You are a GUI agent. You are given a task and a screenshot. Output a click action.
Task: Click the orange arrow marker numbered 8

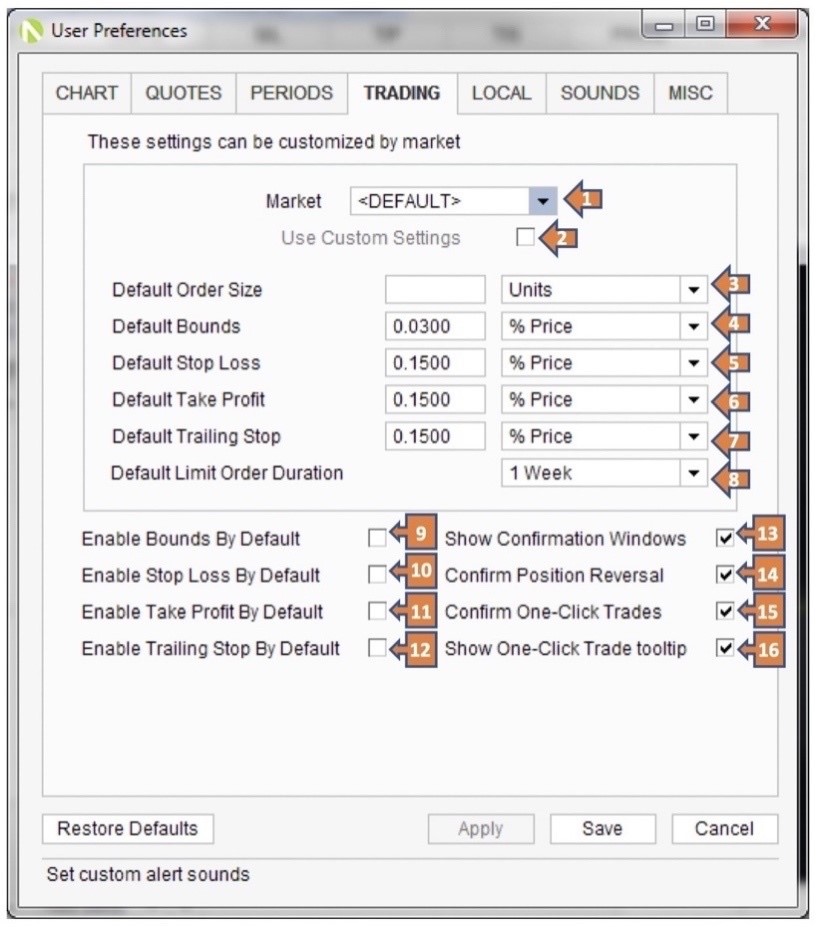point(732,478)
